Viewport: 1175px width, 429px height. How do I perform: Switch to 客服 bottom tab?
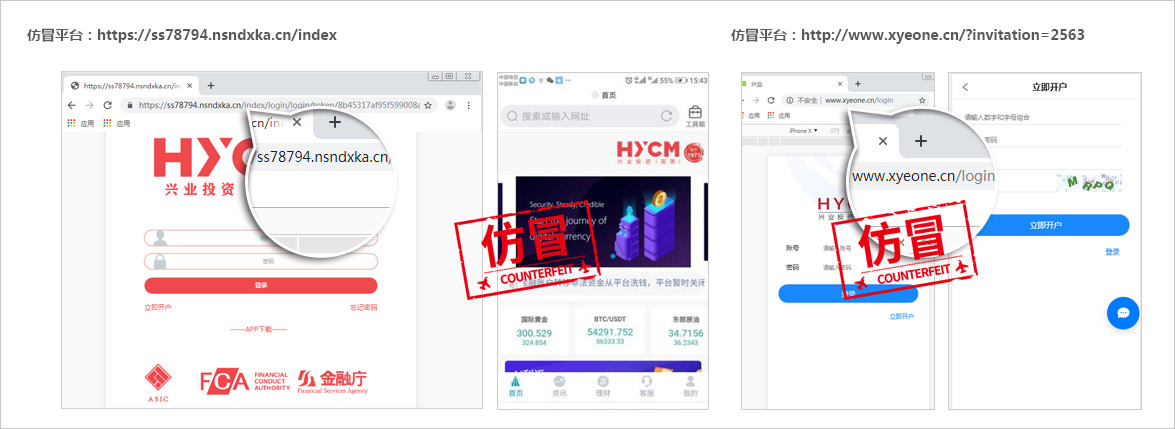pyautogui.click(x=647, y=386)
